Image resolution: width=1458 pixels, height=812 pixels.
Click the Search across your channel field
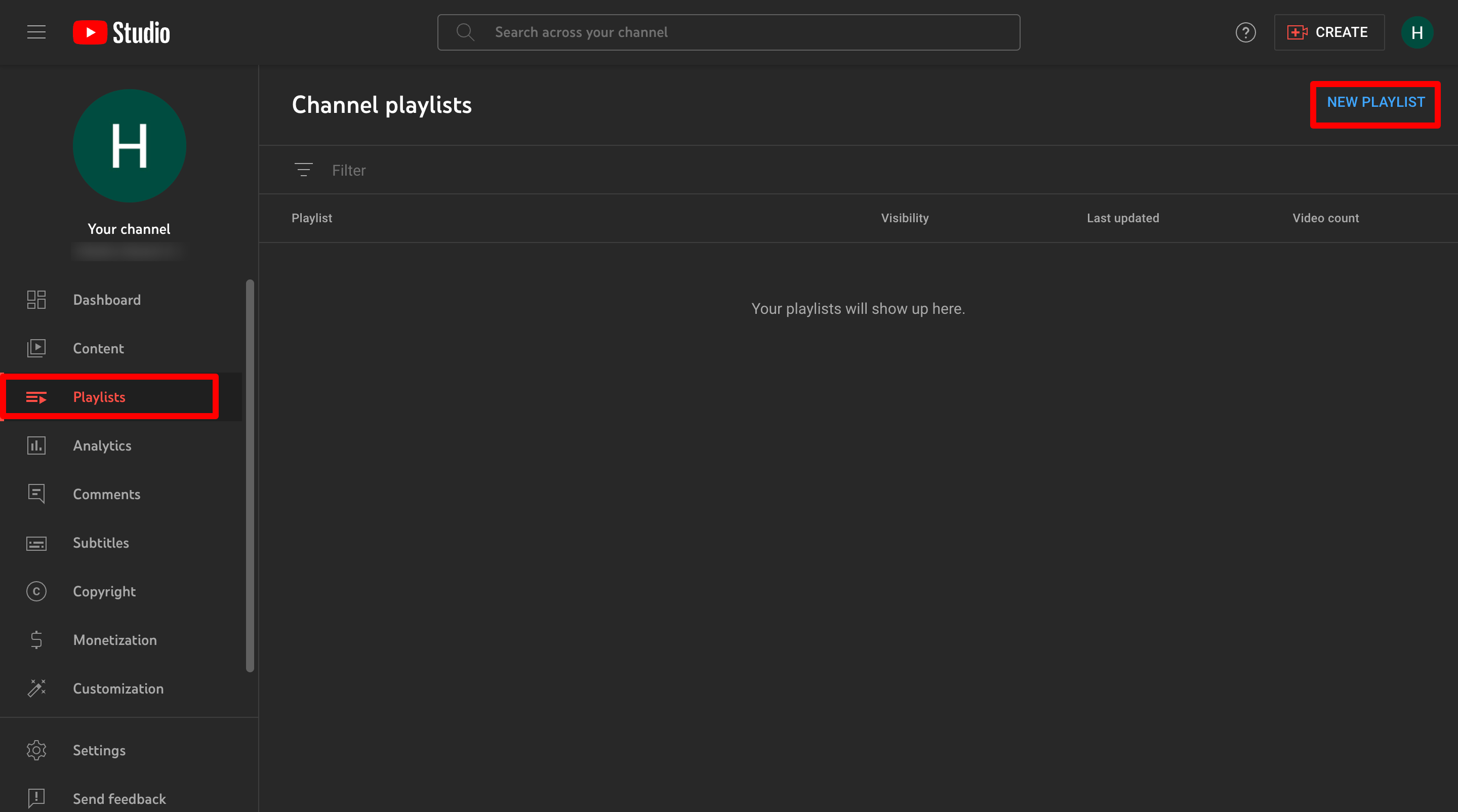click(729, 32)
